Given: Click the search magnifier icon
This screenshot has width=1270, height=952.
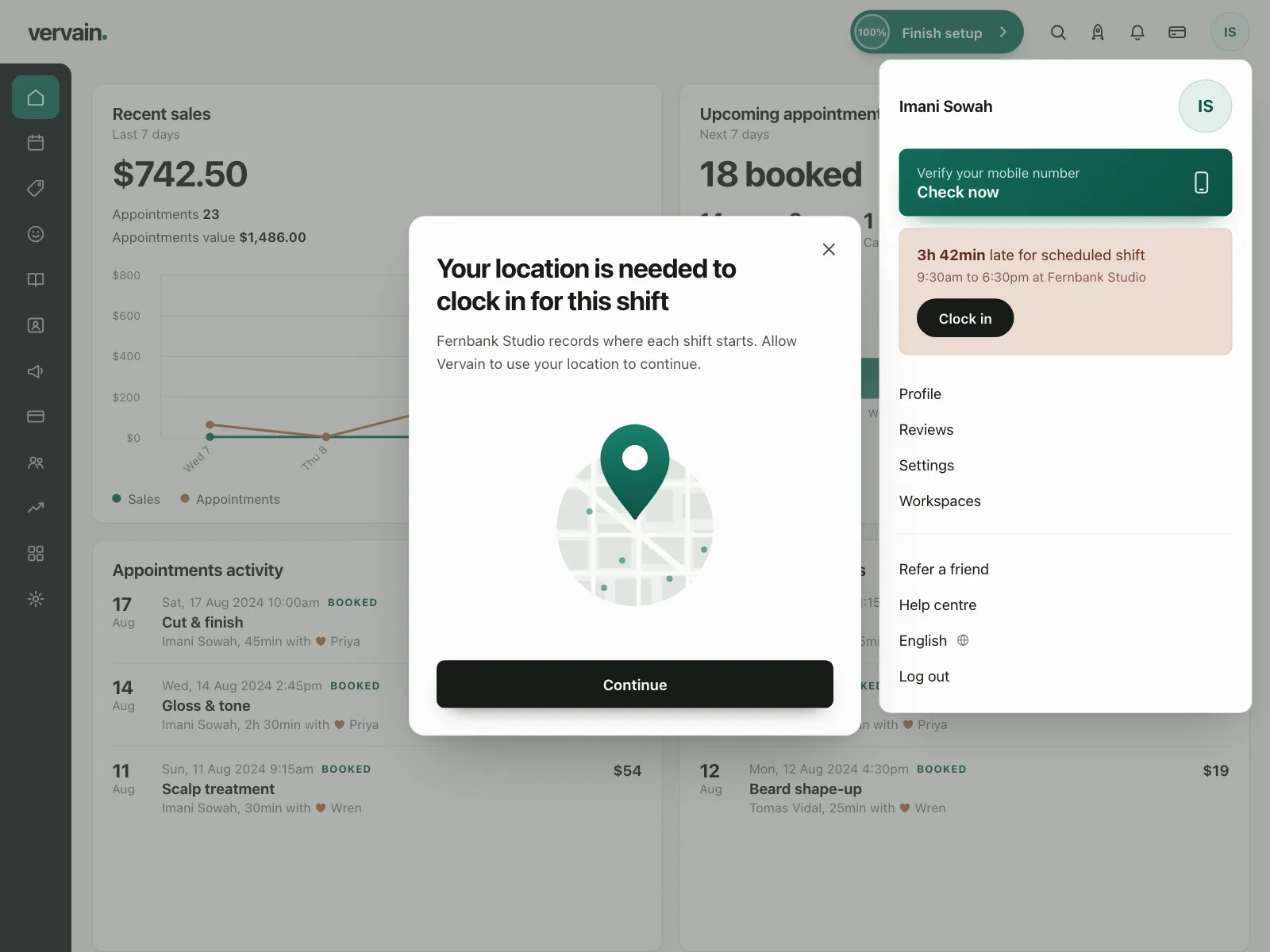Looking at the screenshot, I should click(x=1058, y=33).
